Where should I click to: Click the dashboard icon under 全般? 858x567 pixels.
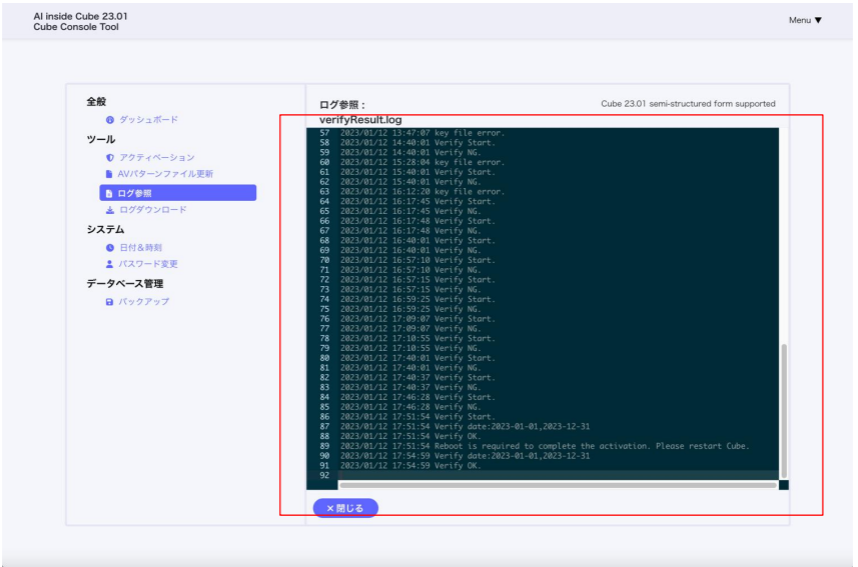pos(110,120)
